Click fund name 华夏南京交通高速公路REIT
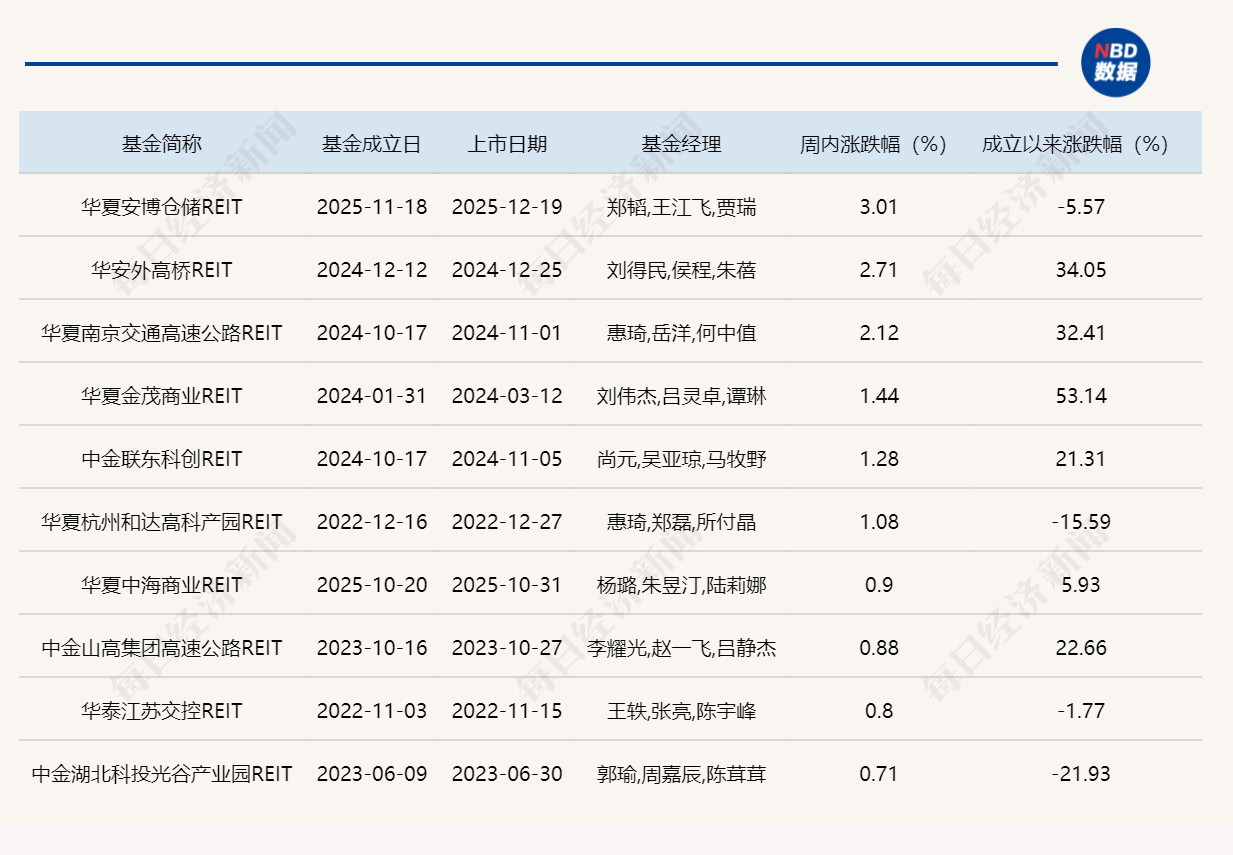Viewport: 1233px width, 855px height. (x=162, y=333)
